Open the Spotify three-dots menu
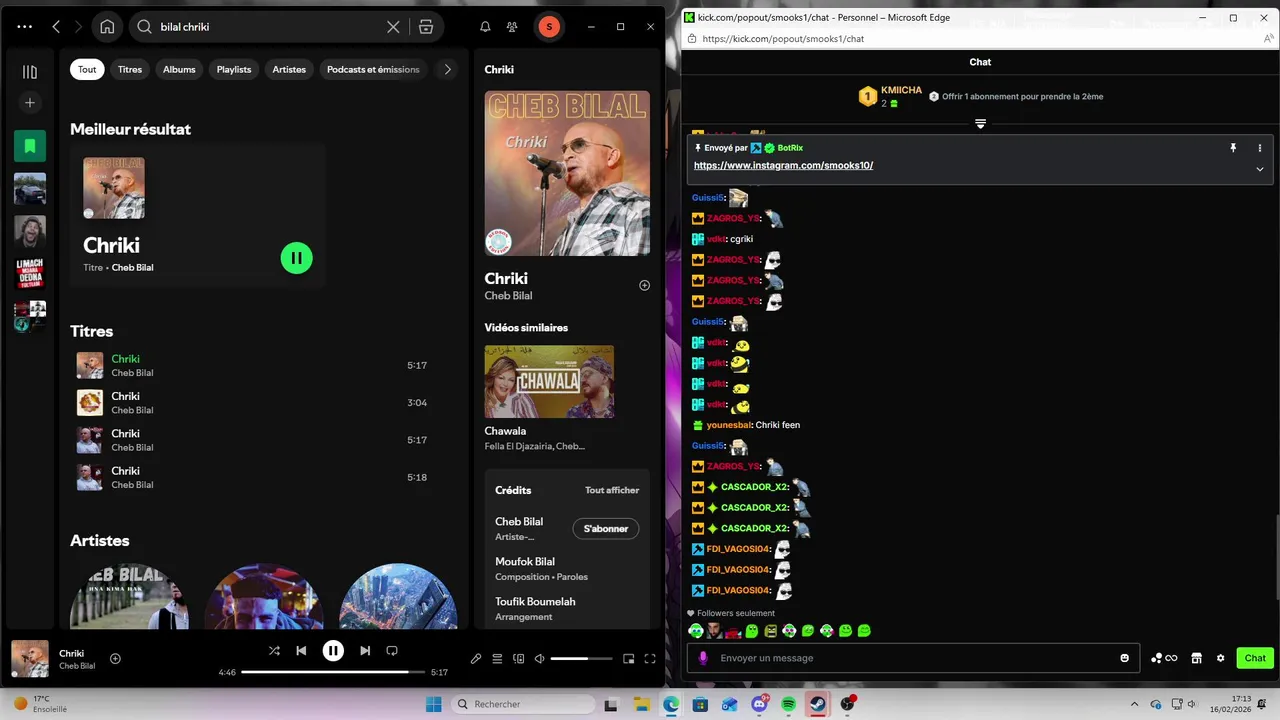 click(x=25, y=27)
